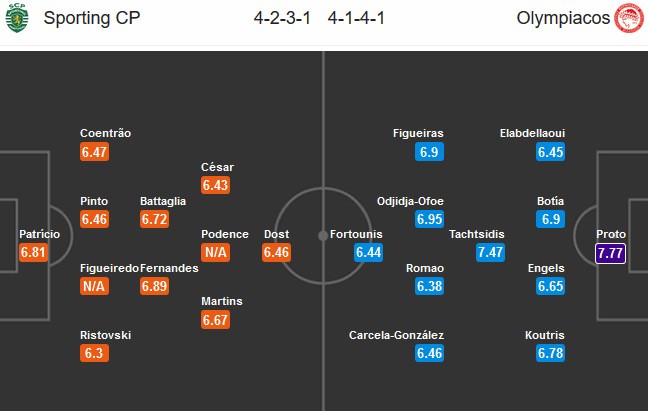
Task: Select player name Carcela-González
Action: [x=396, y=335]
